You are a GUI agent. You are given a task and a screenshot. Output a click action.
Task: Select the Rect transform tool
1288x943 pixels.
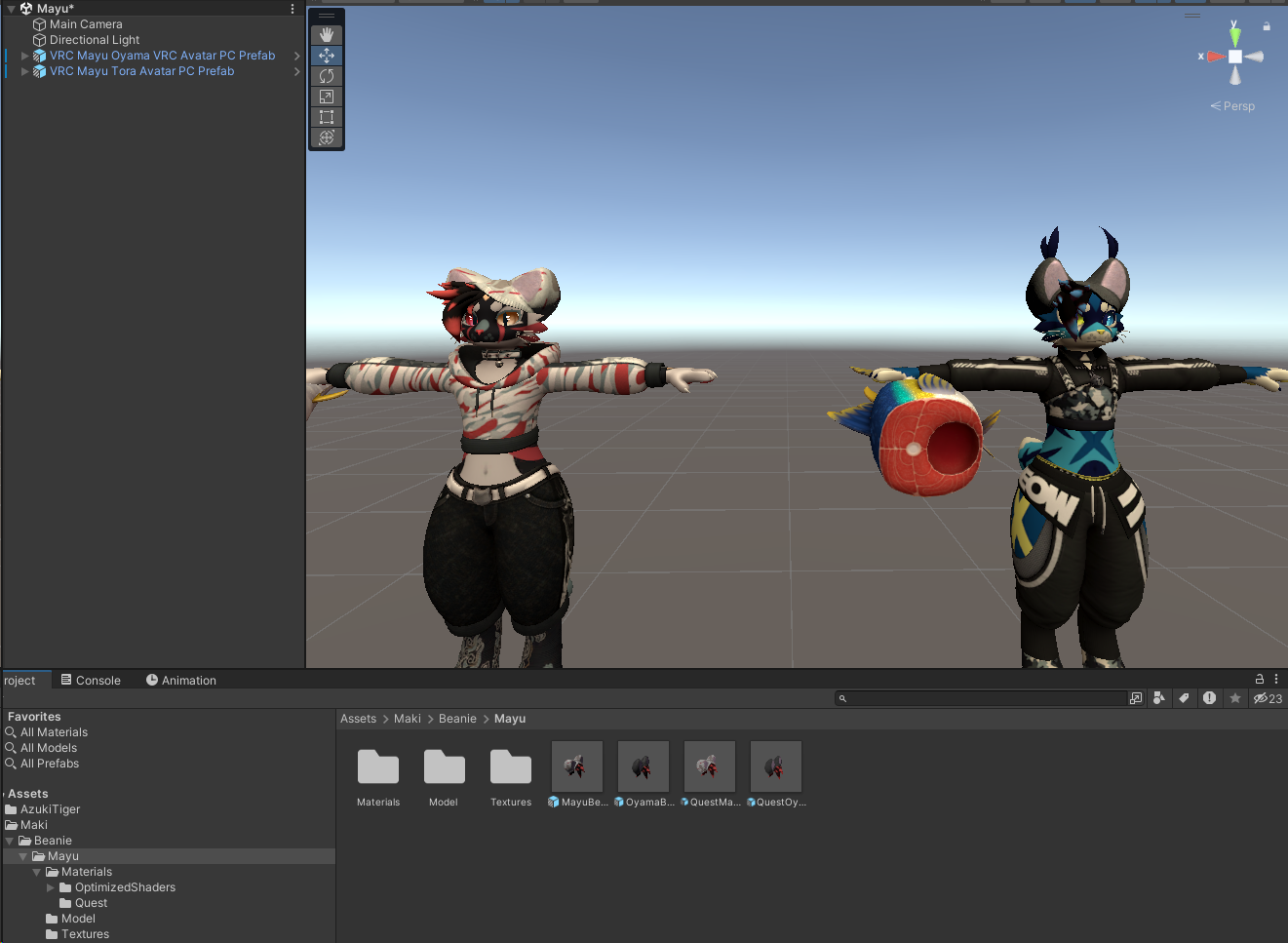[x=327, y=117]
